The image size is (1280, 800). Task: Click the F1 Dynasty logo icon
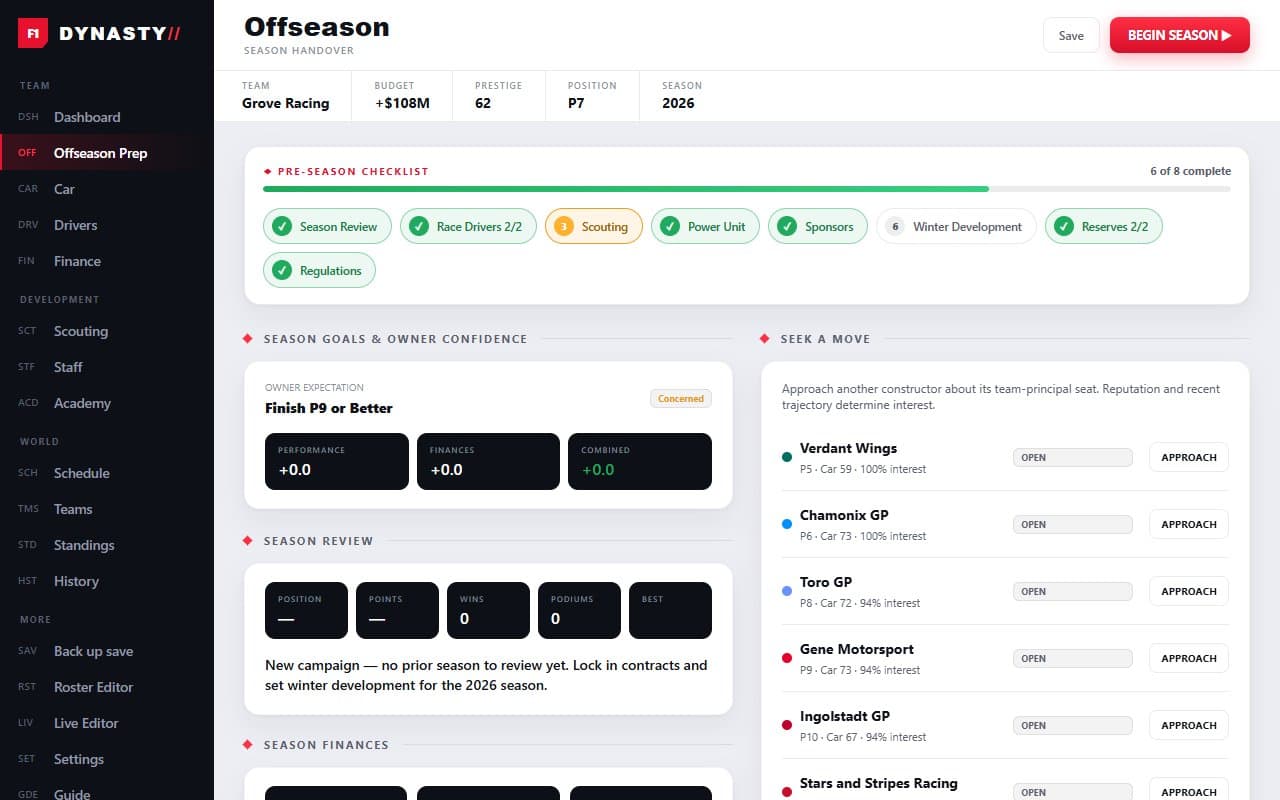(33, 34)
